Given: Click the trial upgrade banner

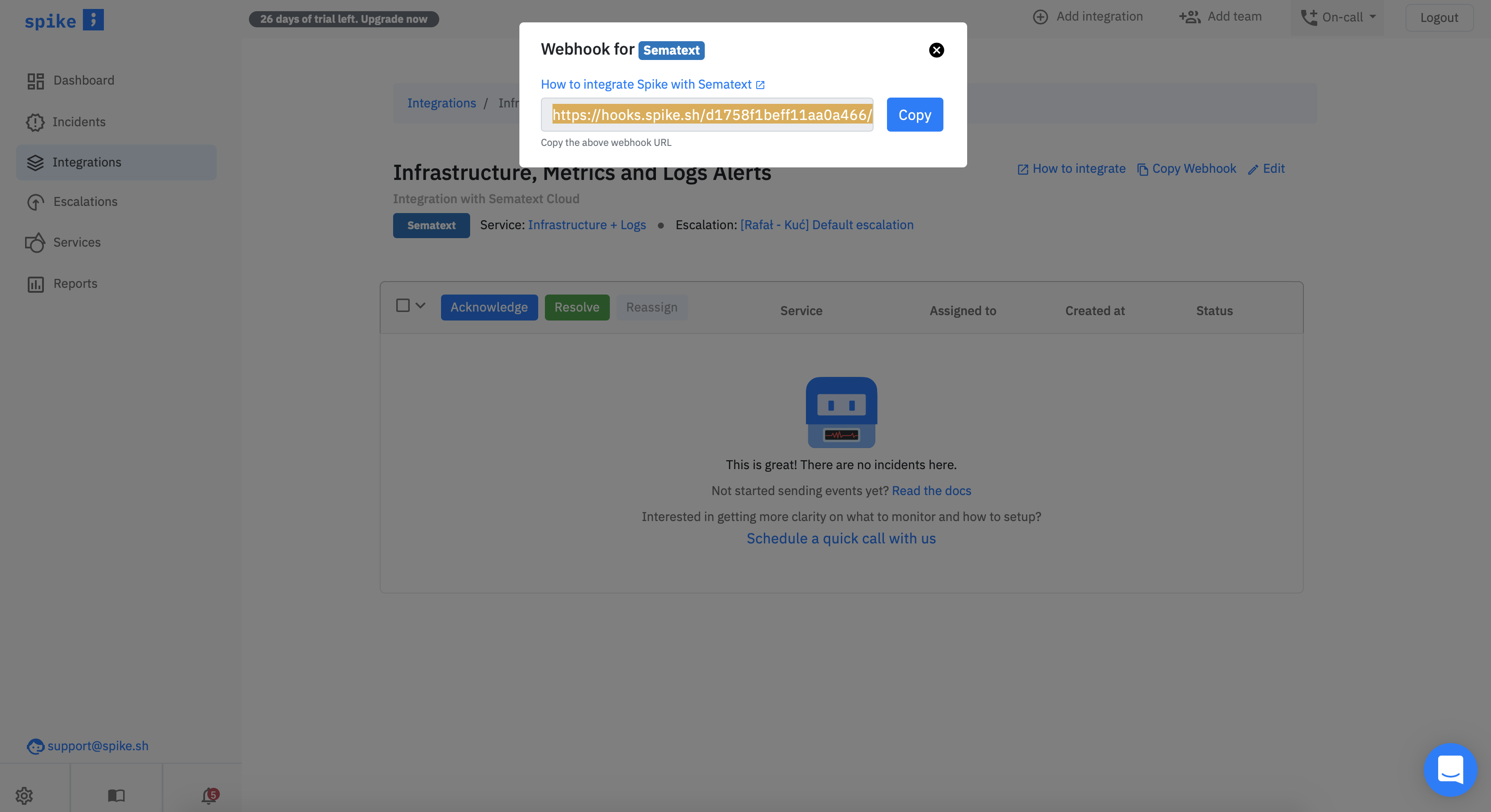Looking at the screenshot, I should 344,19.
